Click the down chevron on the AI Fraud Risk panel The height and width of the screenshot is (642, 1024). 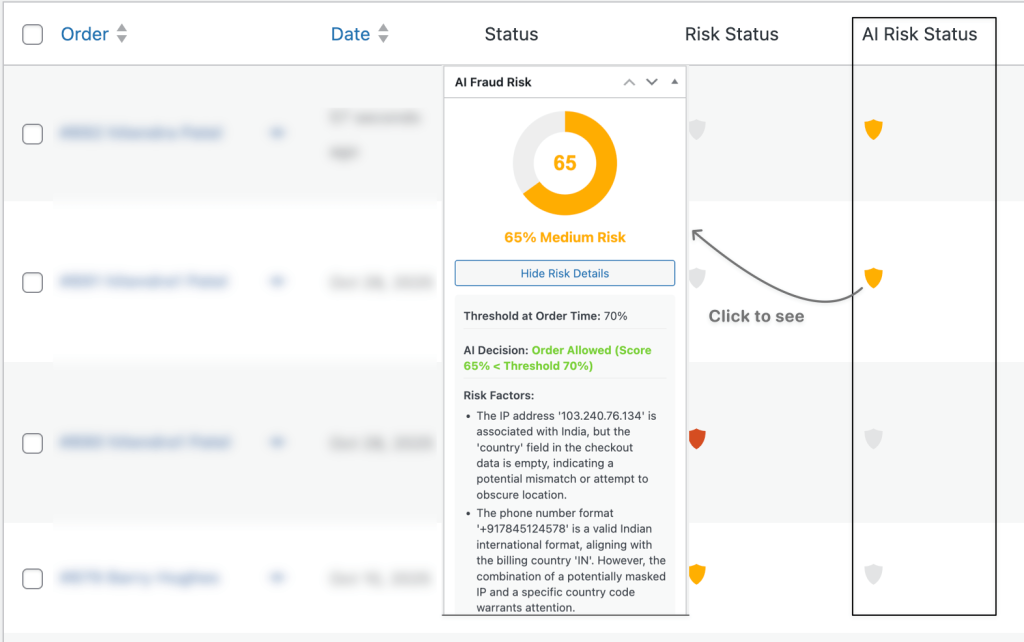(x=651, y=82)
